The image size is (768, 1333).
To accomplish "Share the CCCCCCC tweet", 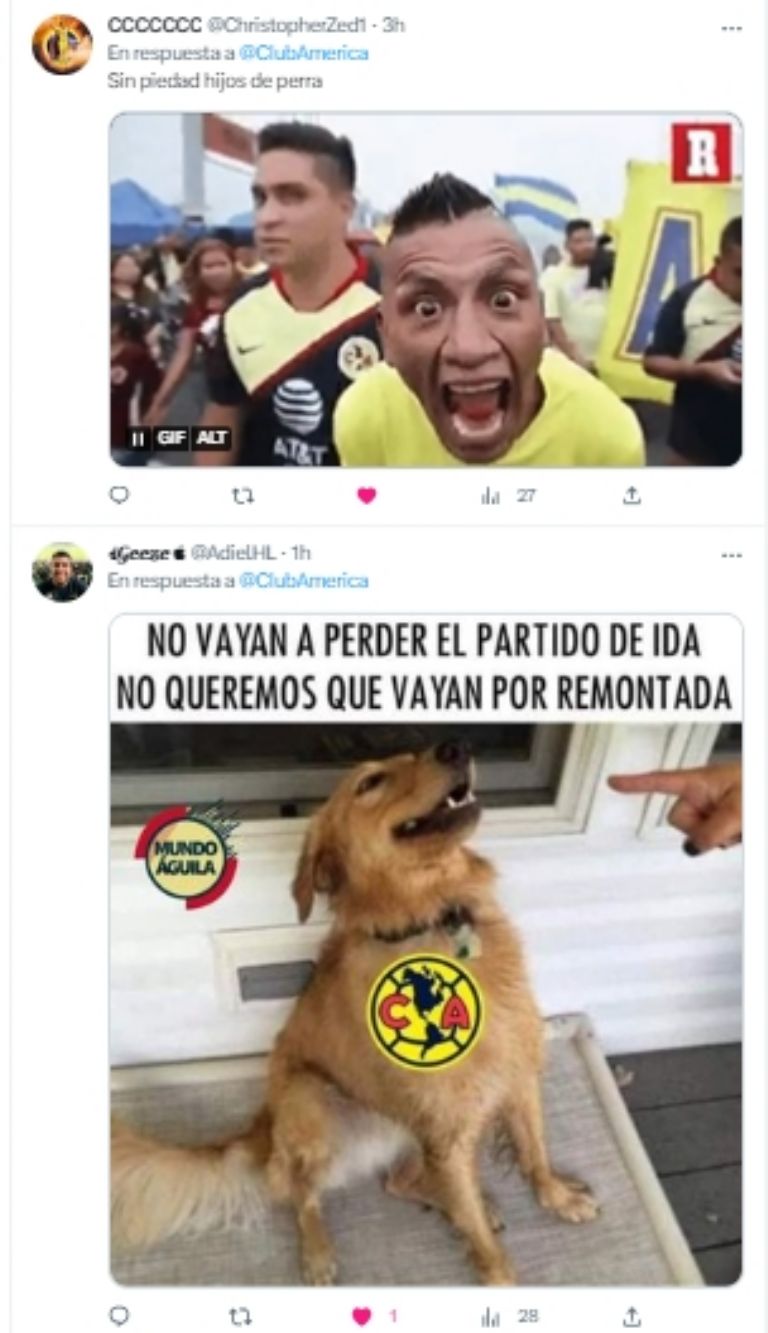I will (x=631, y=495).
